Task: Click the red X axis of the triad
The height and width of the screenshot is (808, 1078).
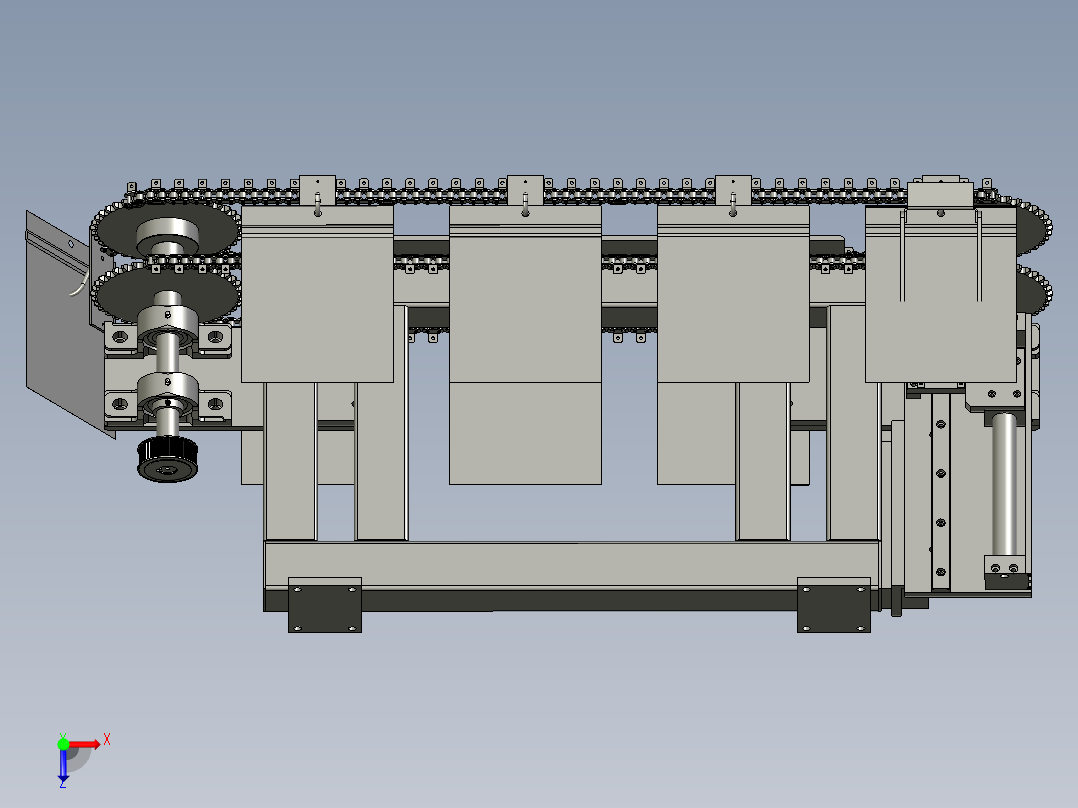Action: (85, 744)
